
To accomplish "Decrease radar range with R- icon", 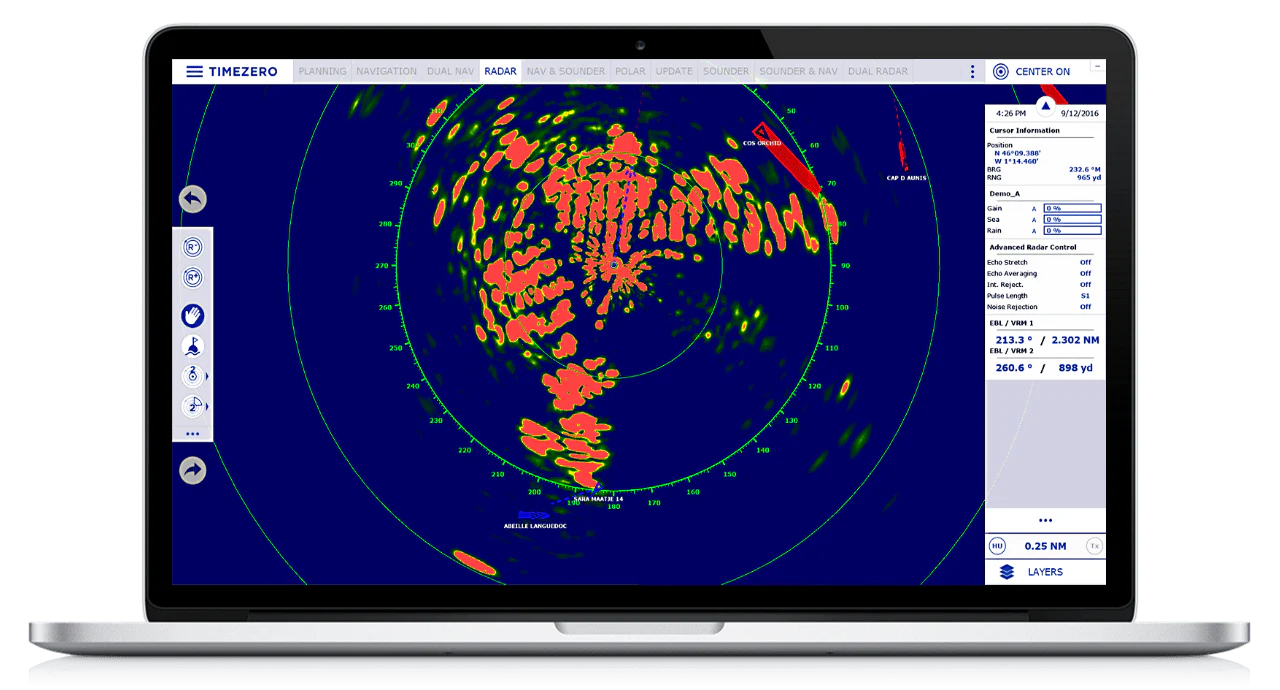I will tap(193, 247).
